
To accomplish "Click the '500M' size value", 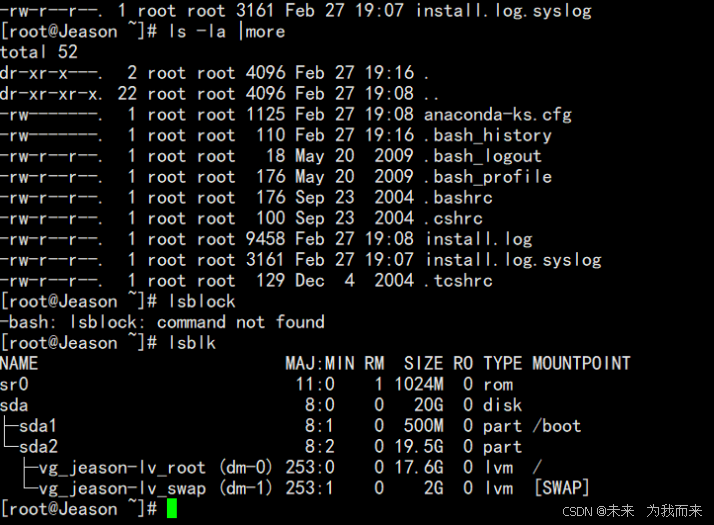I will pos(423,426).
